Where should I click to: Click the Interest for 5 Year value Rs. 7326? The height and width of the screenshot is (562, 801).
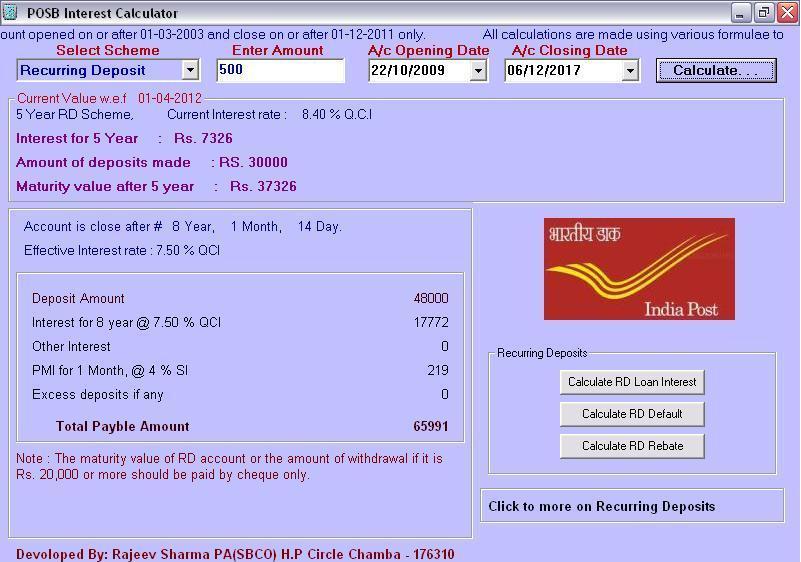pos(203,138)
